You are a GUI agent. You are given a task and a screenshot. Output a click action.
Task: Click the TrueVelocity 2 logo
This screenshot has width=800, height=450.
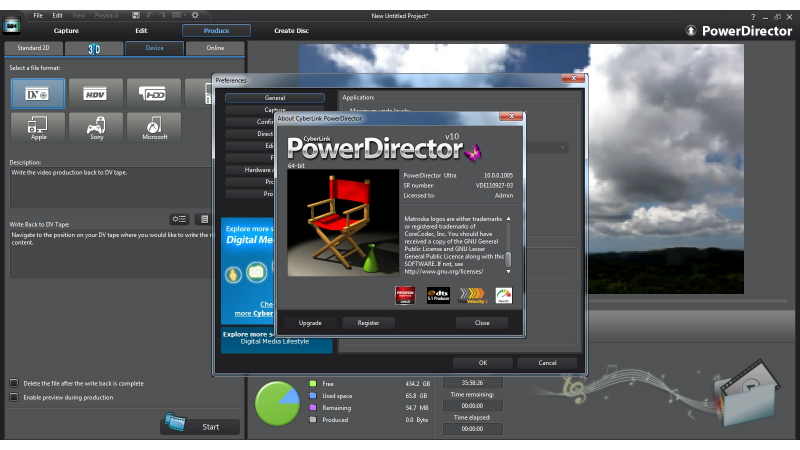[x=472, y=295]
